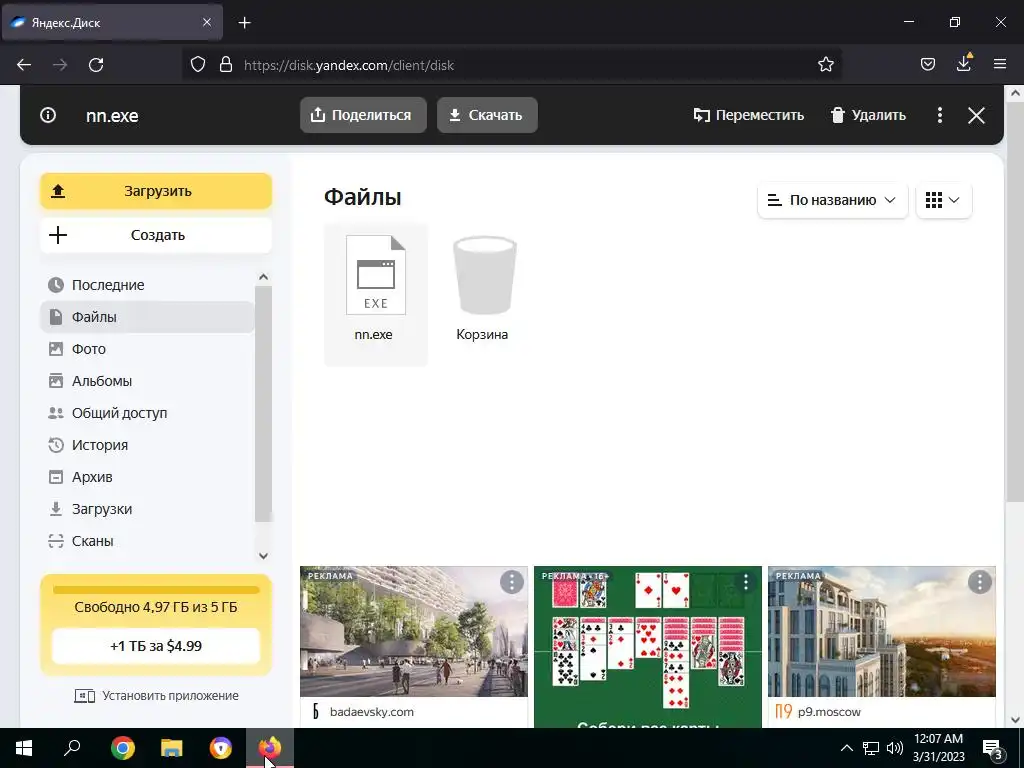Image resolution: width=1024 pixels, height=768 pixels.
Task: Open ad options on badaevsky ad
Action: [x=511, y=582]
